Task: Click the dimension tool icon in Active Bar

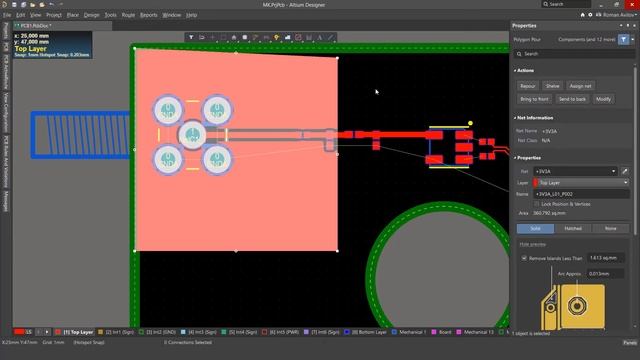Action: tap(309, 37)
